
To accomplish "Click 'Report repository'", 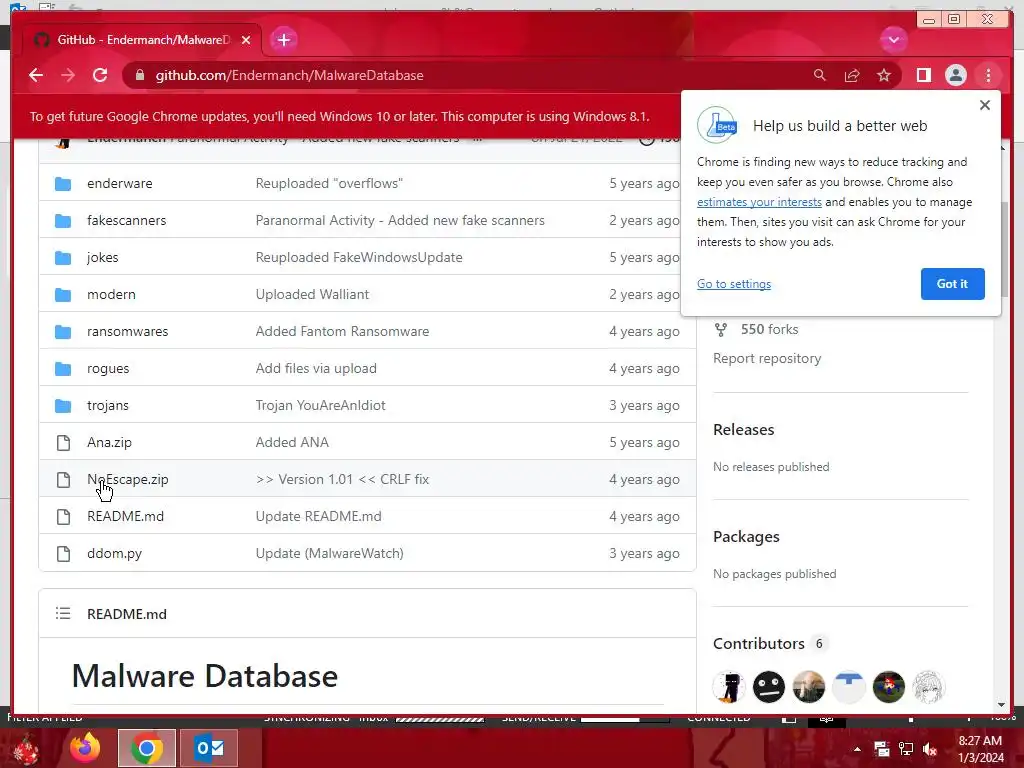I will pyautogui.click(x=767, y=358).
